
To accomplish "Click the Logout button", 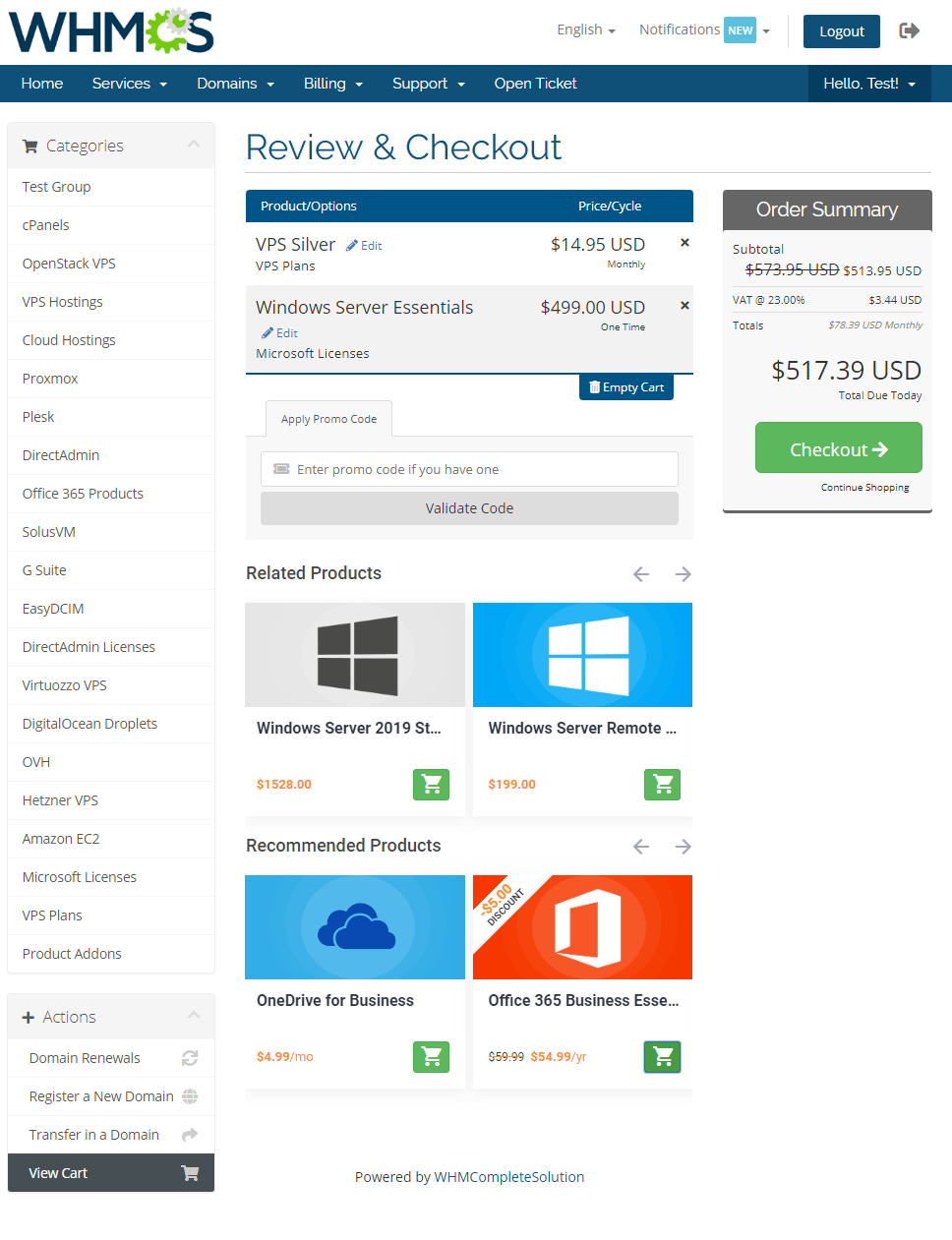I will pyautogui.click(x=842, y=31).
